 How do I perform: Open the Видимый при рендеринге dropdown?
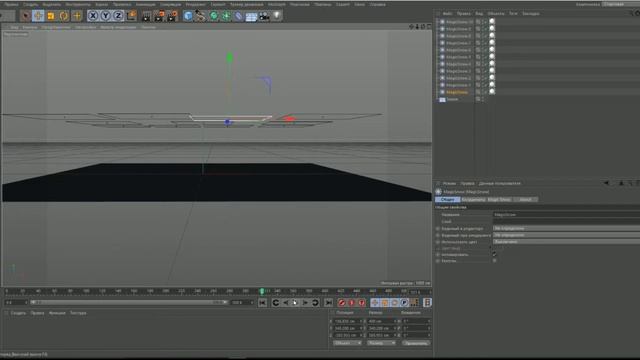point(566,235)
